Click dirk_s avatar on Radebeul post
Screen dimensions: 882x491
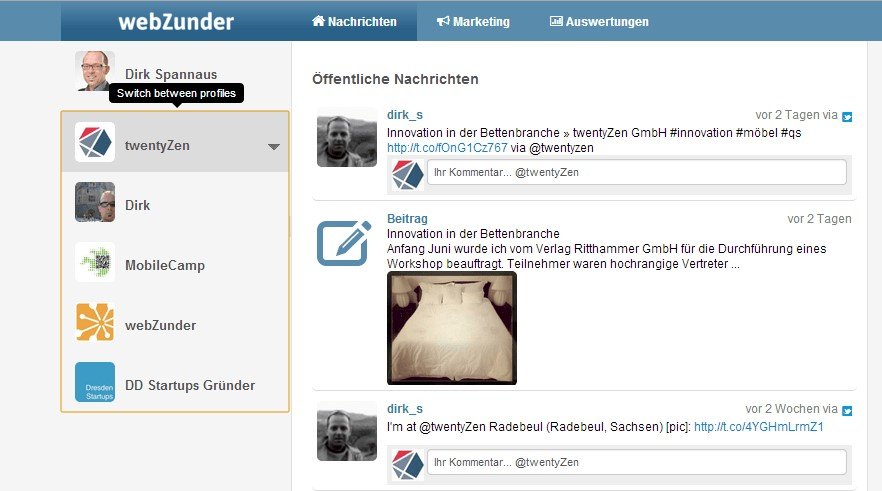point(346,431)
